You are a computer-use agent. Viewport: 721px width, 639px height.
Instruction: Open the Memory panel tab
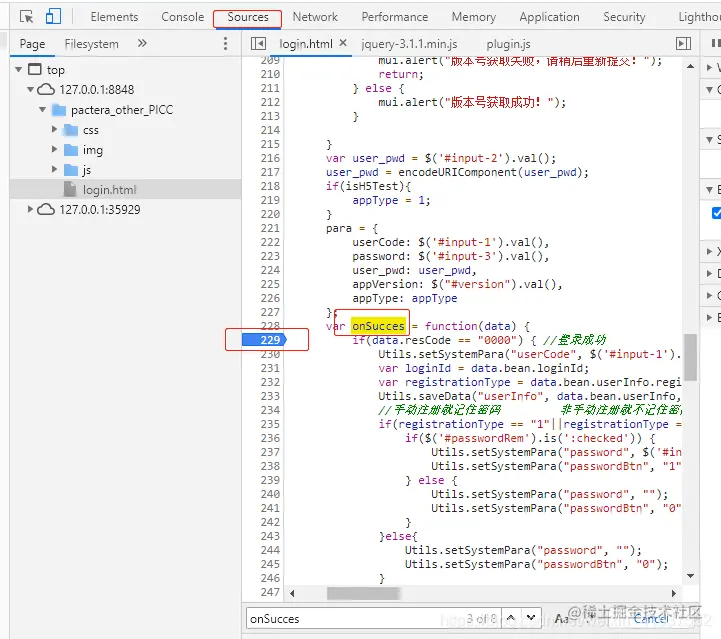[474, 17]
